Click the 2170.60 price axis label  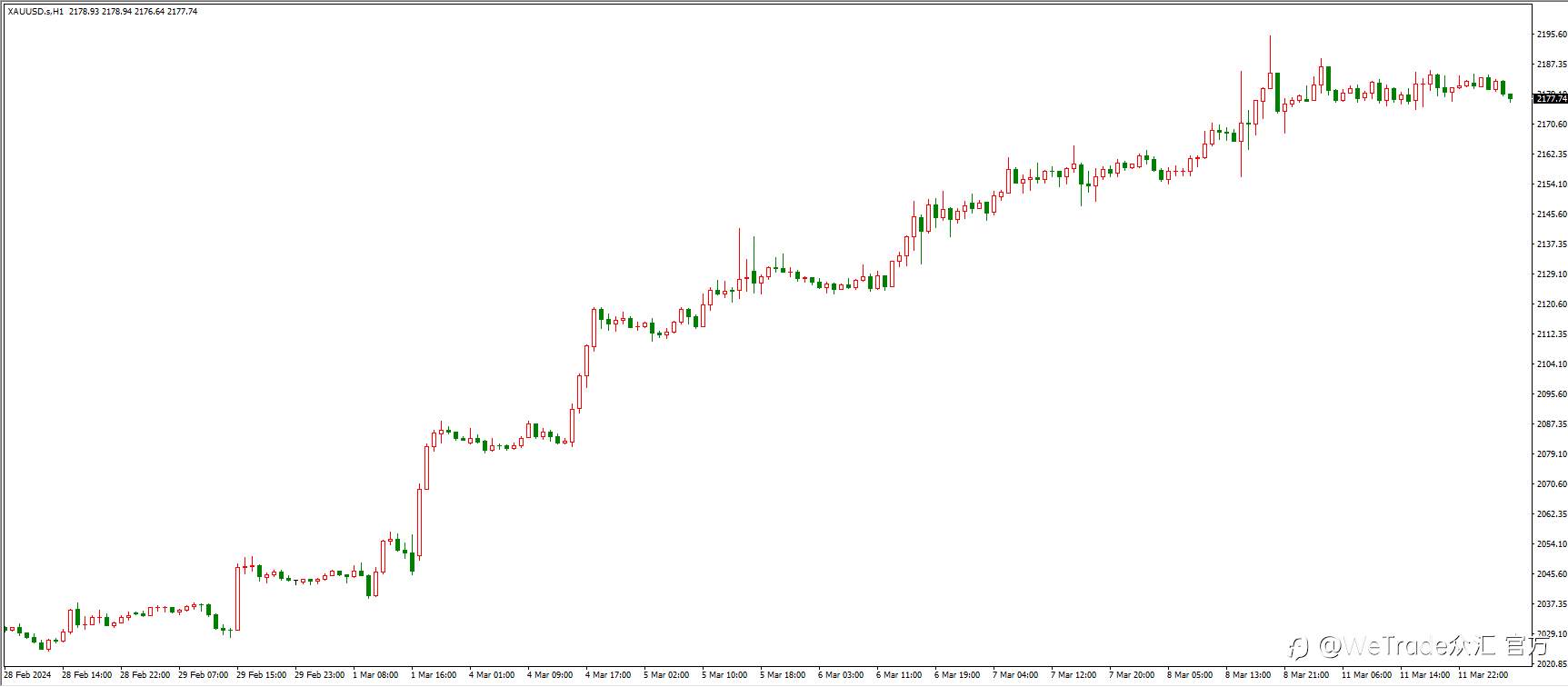tap(1552, 124)
